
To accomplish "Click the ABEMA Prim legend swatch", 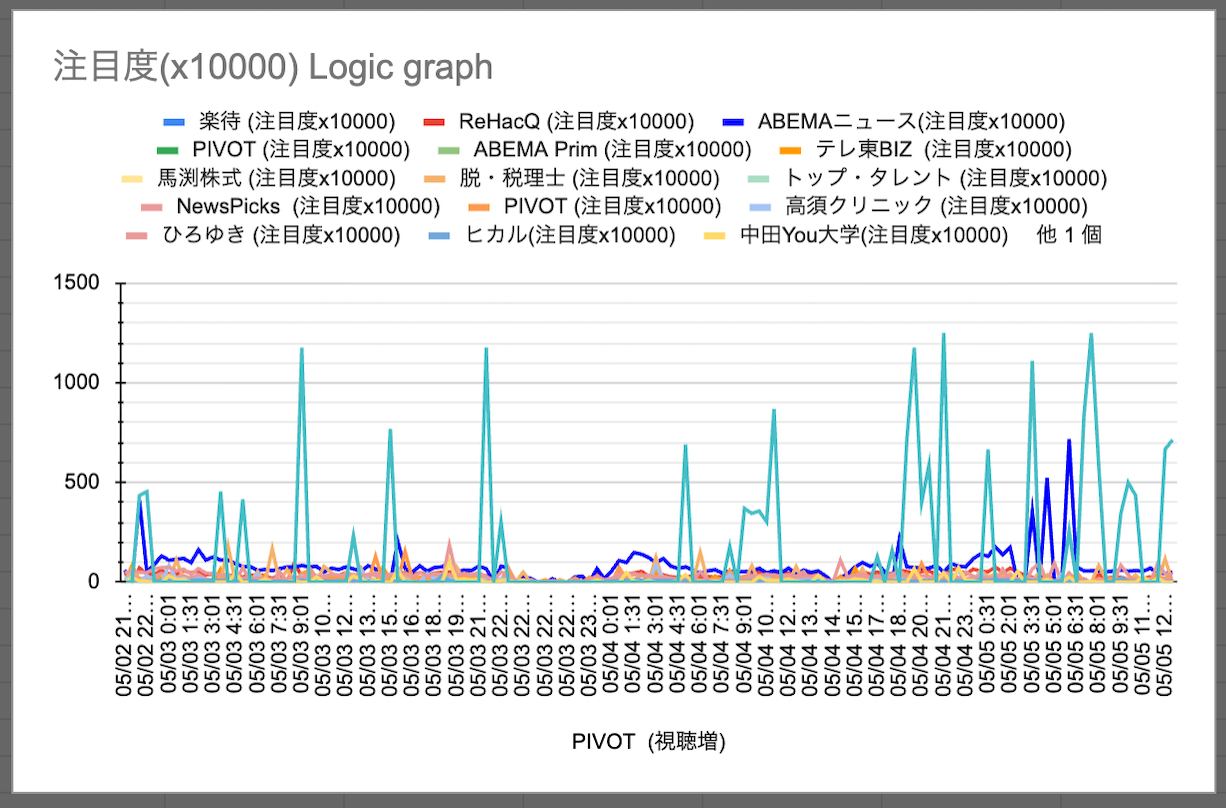I will (x=449, y=151).
